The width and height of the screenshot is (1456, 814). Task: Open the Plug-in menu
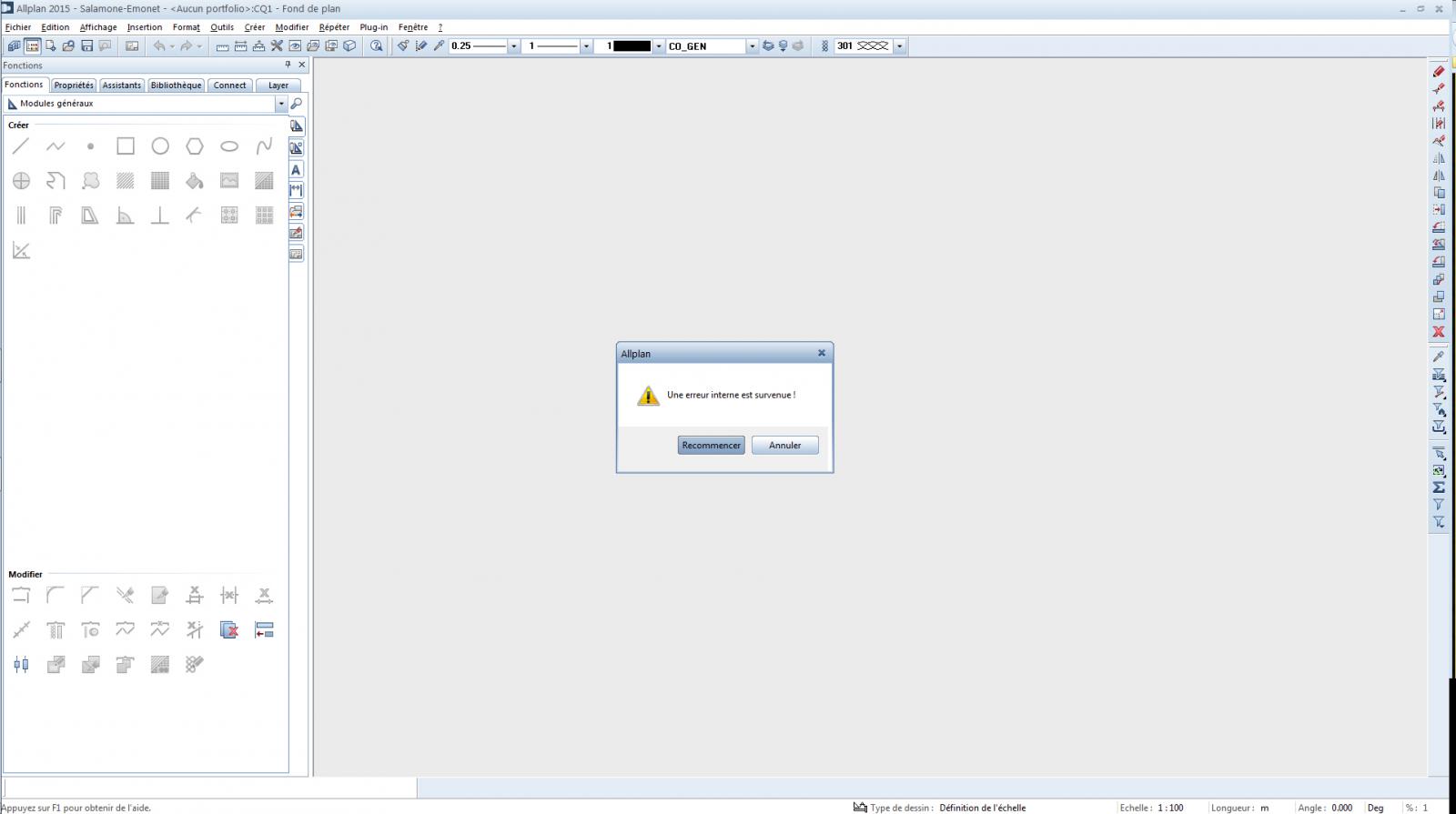[374, 27]
